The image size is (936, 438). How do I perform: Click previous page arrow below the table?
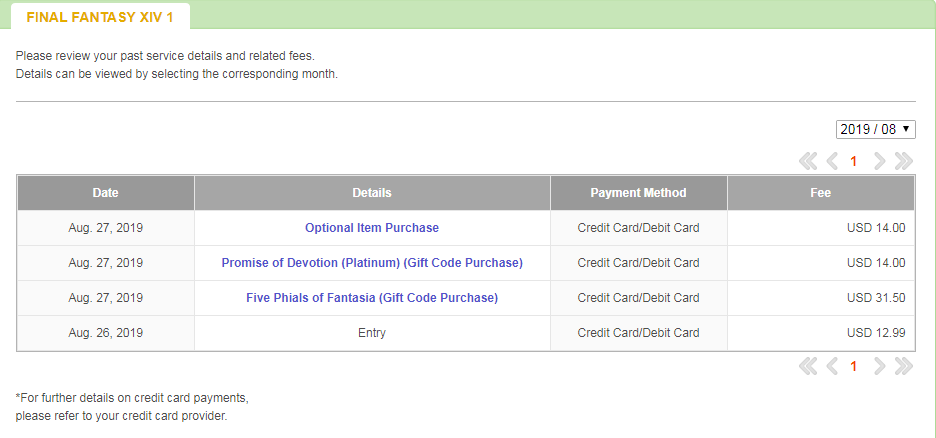point(832,366)
